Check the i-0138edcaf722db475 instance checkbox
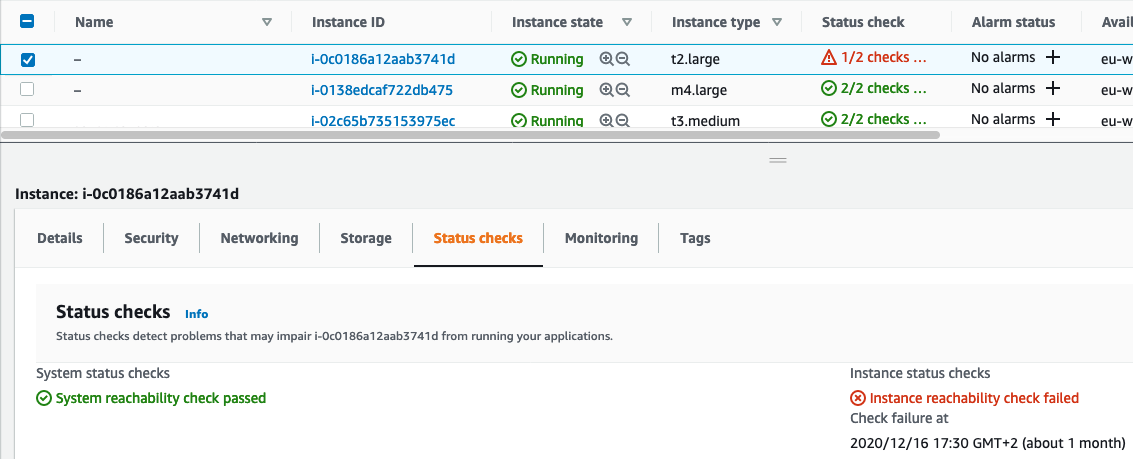Image resolution: width=1133 pixels, height=459 pixels. [x=28, y=90]
